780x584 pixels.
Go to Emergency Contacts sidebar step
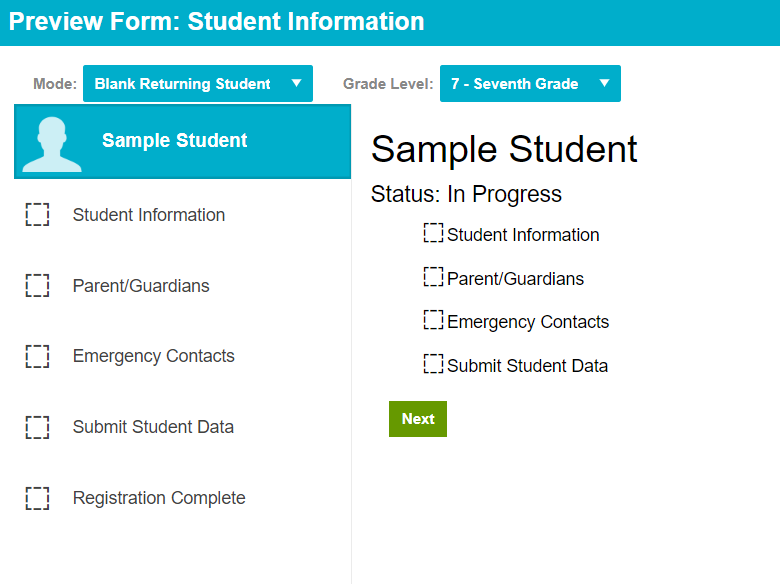[154, 356]
